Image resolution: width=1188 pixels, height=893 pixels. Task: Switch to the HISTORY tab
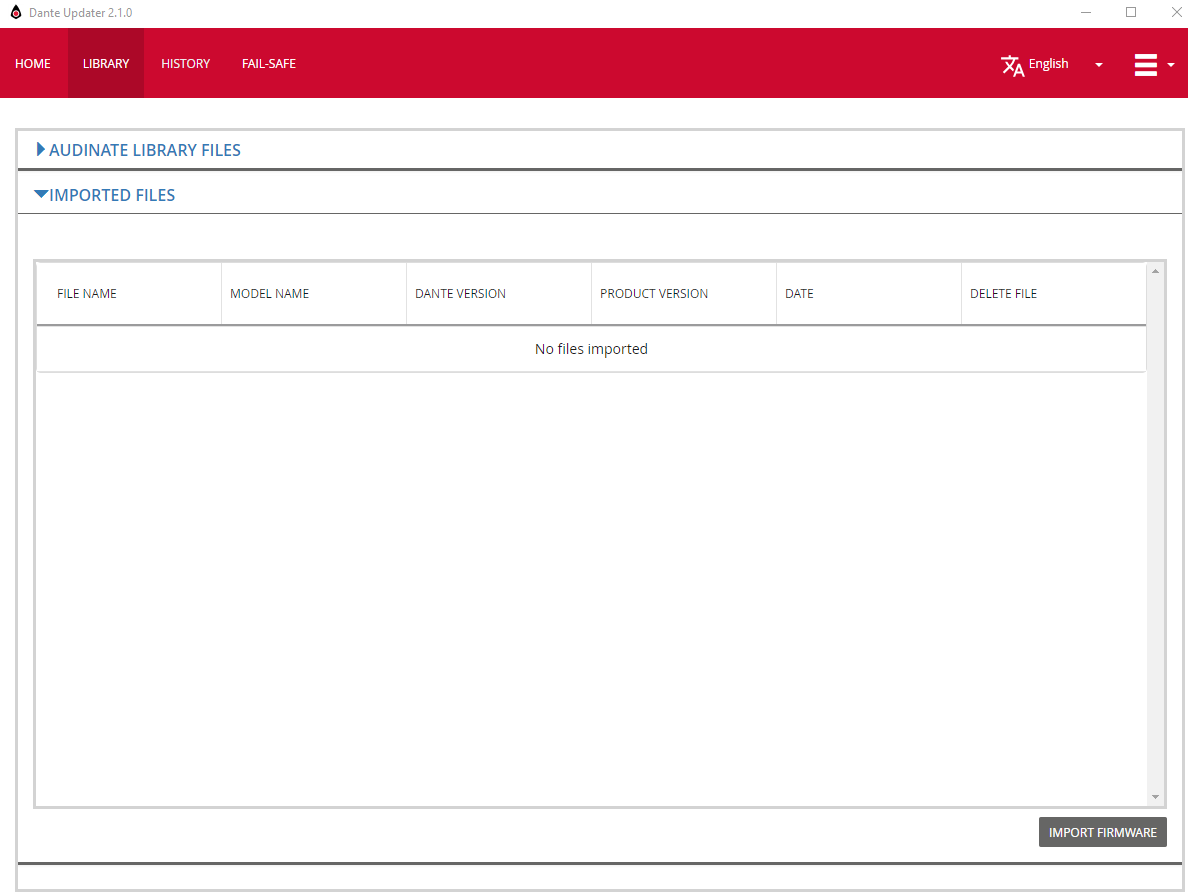(186, 64)
